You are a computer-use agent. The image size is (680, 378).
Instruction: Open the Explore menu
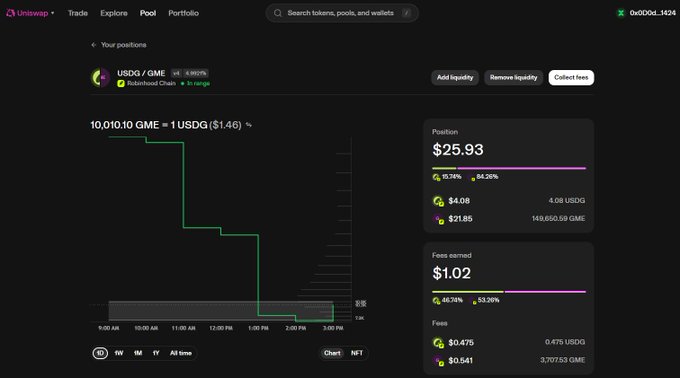[114, 13]
